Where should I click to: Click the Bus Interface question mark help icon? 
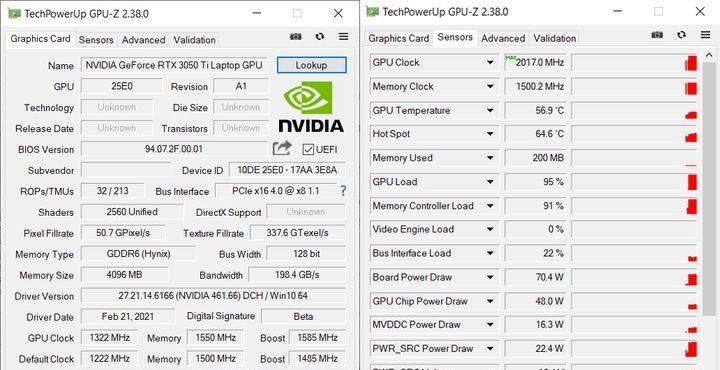[343, 191]
